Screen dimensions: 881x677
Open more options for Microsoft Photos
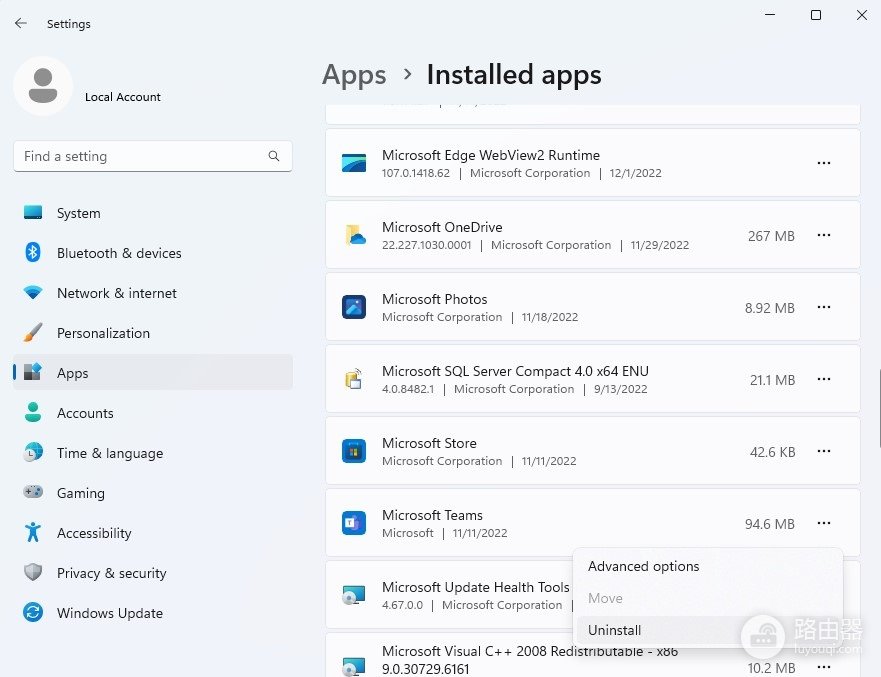(824, 307)
